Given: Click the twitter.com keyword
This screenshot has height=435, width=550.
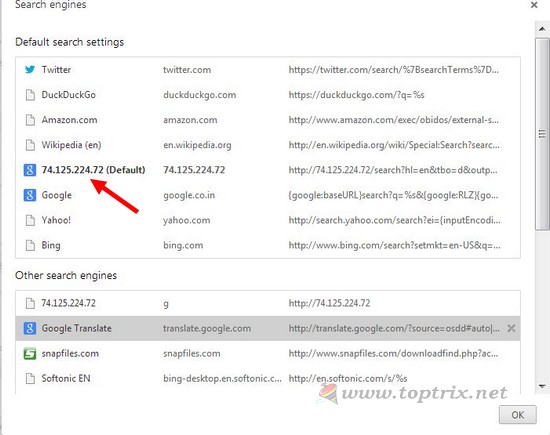Looking at the screenshot, I should point(187,69).
